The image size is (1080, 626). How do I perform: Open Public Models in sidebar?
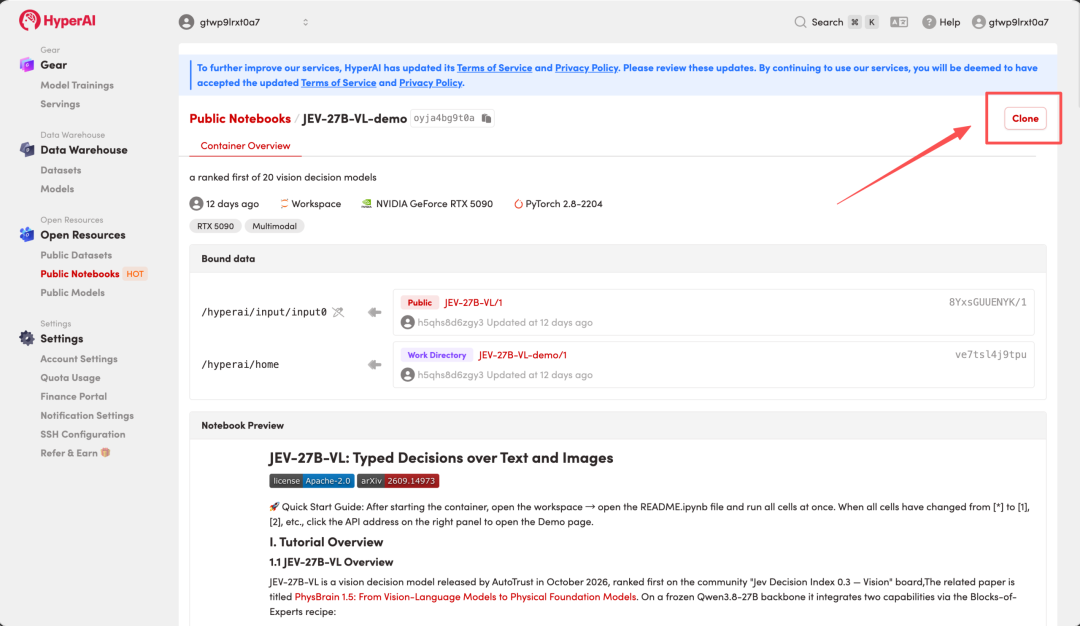pyautogui.click(x=72, y=293)
